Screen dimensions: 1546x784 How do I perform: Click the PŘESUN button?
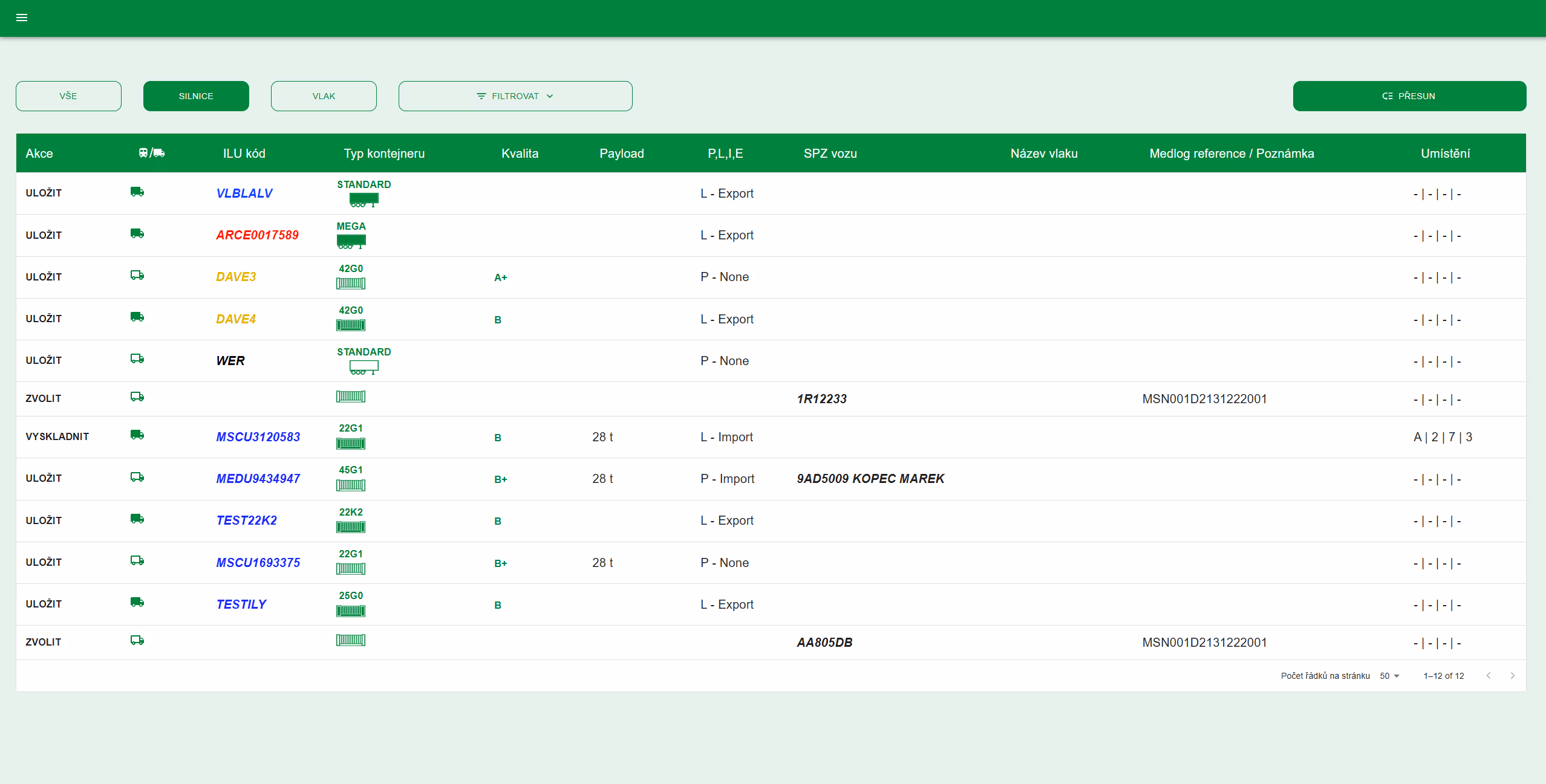[x=1409, y=96]
